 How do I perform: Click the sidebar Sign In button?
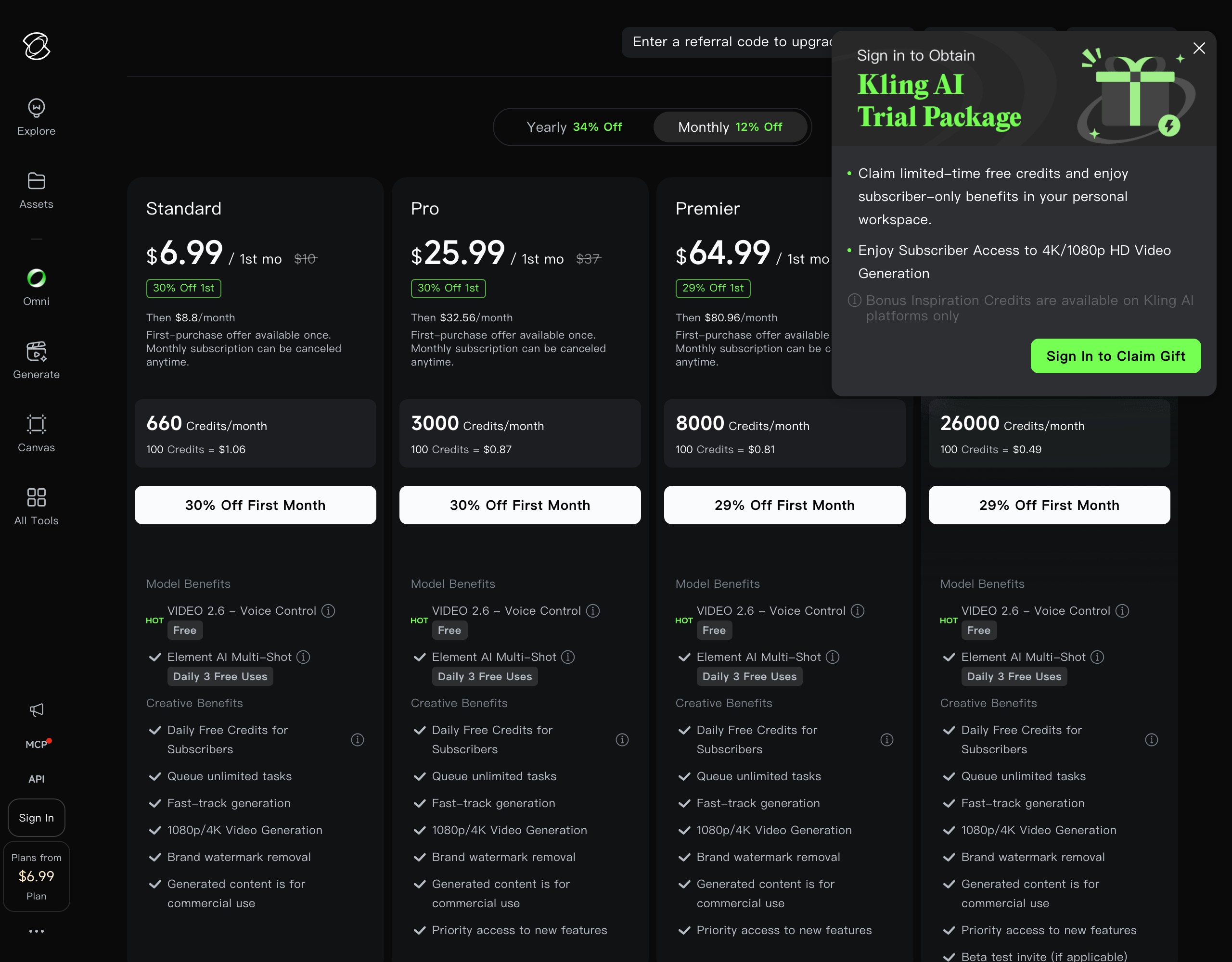pyautogui.click(x=36, y=817)
